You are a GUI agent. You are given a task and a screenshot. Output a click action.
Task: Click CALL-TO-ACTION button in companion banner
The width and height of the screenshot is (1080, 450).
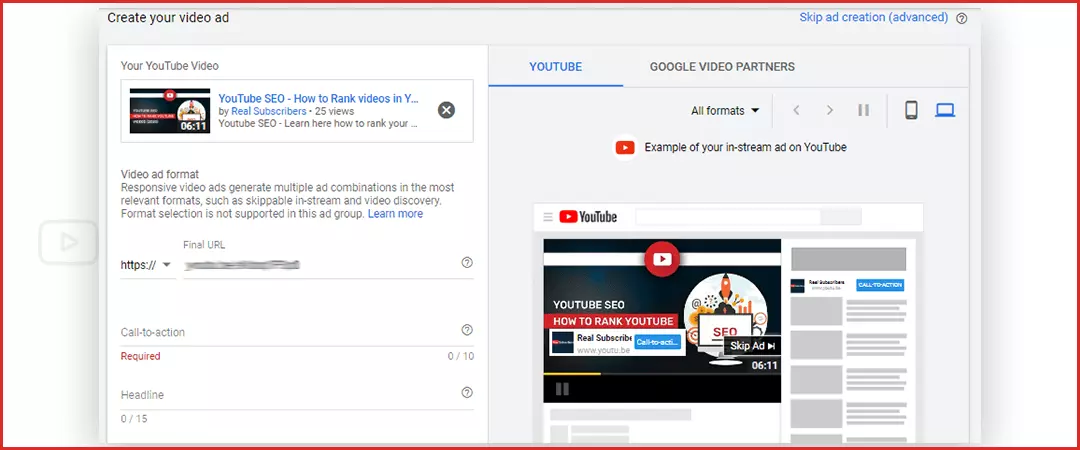point(880,285)
